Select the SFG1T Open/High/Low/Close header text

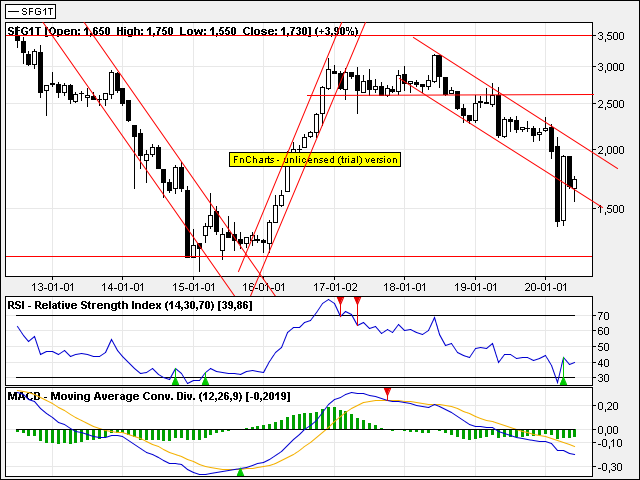pos(183,31)
